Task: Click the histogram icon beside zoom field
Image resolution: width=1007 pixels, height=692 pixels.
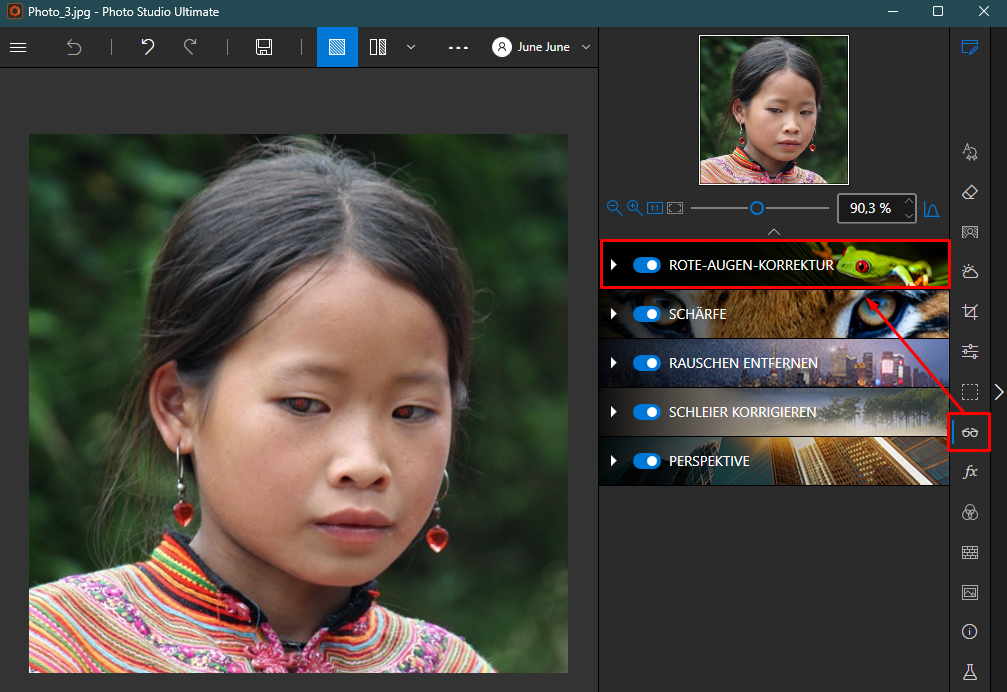Action: (931, 209)
